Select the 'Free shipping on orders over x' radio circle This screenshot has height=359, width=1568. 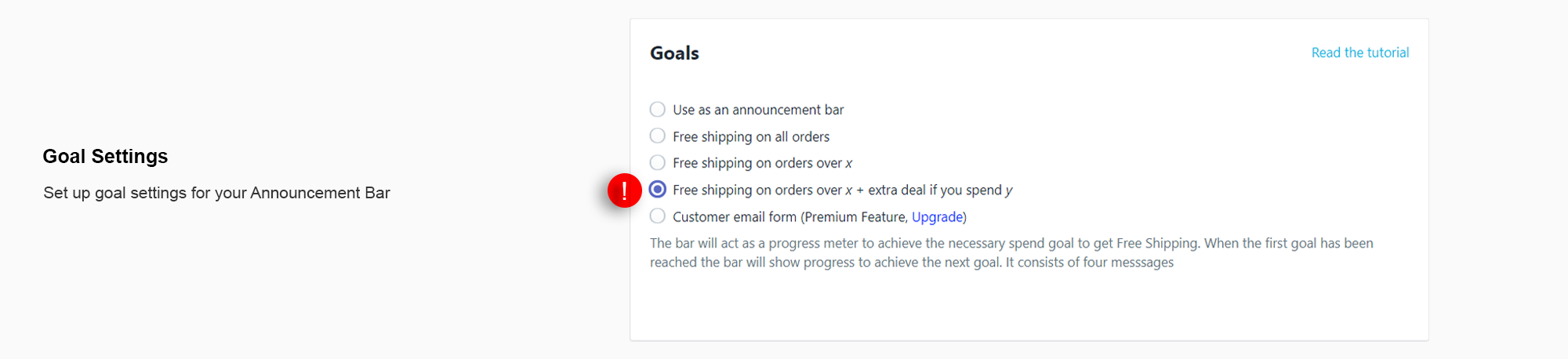[x=658, y=163]
